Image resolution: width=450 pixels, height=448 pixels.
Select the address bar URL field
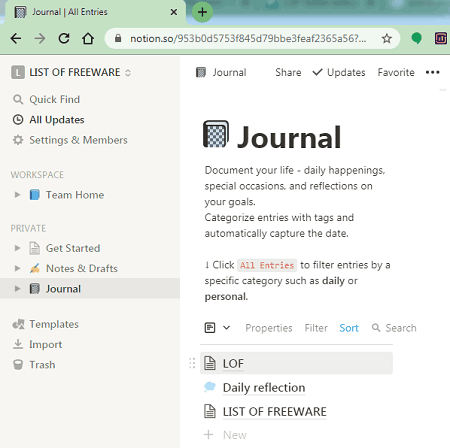248,39
